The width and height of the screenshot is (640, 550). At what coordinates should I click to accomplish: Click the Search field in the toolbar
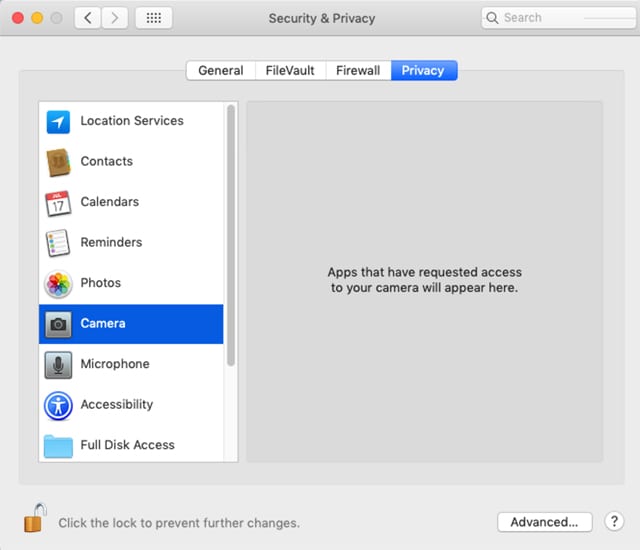click(x=560, y=18)
